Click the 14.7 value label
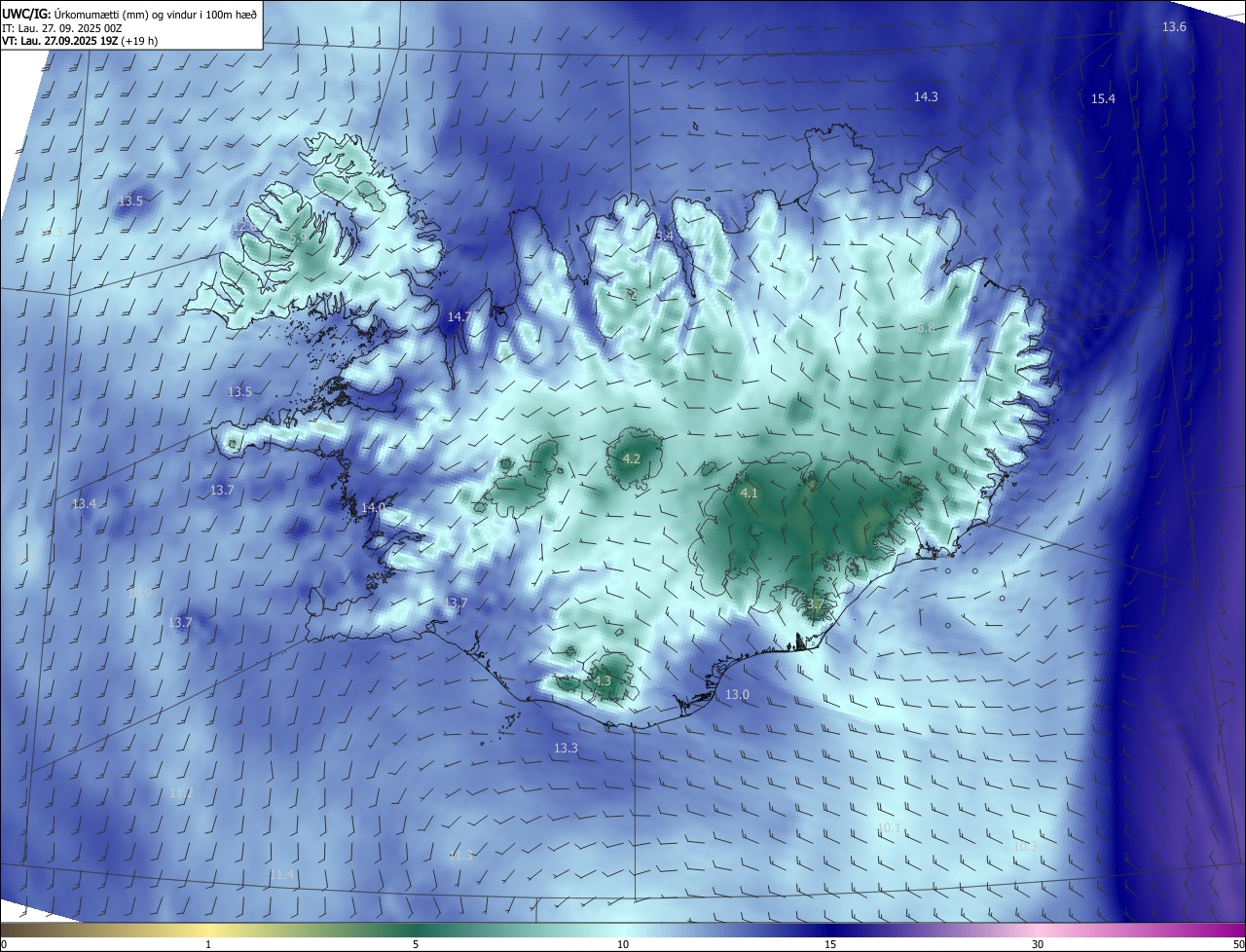Viewport: 1246px width, 952px height. pos(459,317)
